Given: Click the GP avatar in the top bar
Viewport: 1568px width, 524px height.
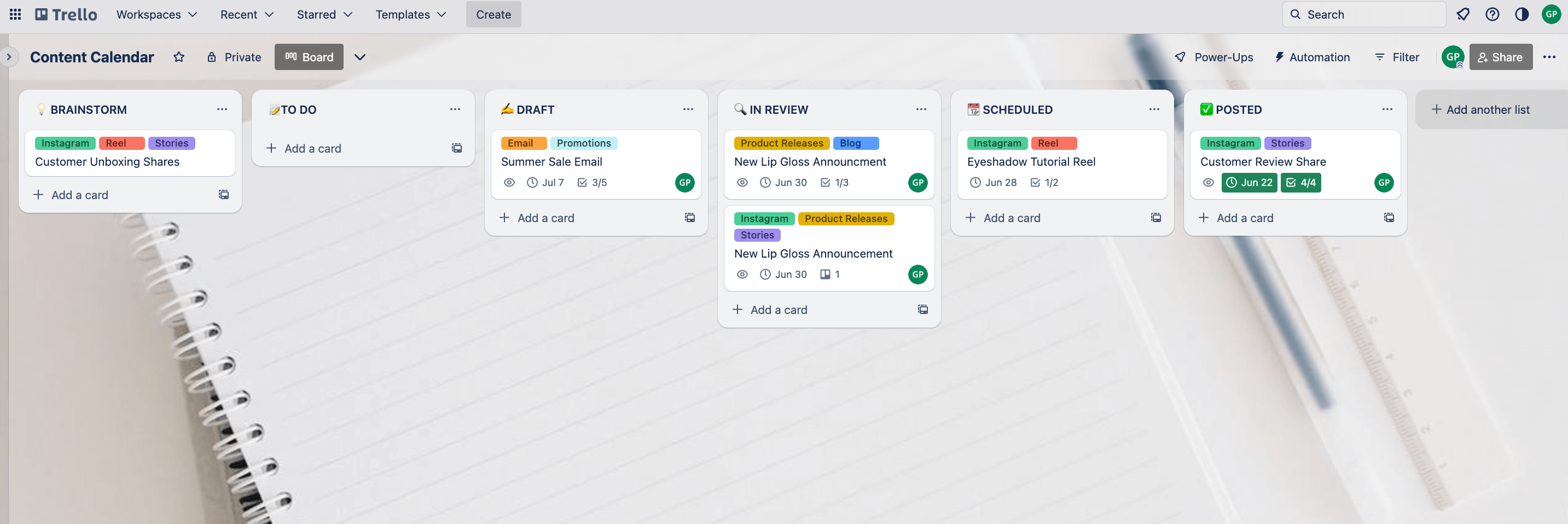Looking at the screenshot, I should pyautogui.click(x=1551, y=14).
